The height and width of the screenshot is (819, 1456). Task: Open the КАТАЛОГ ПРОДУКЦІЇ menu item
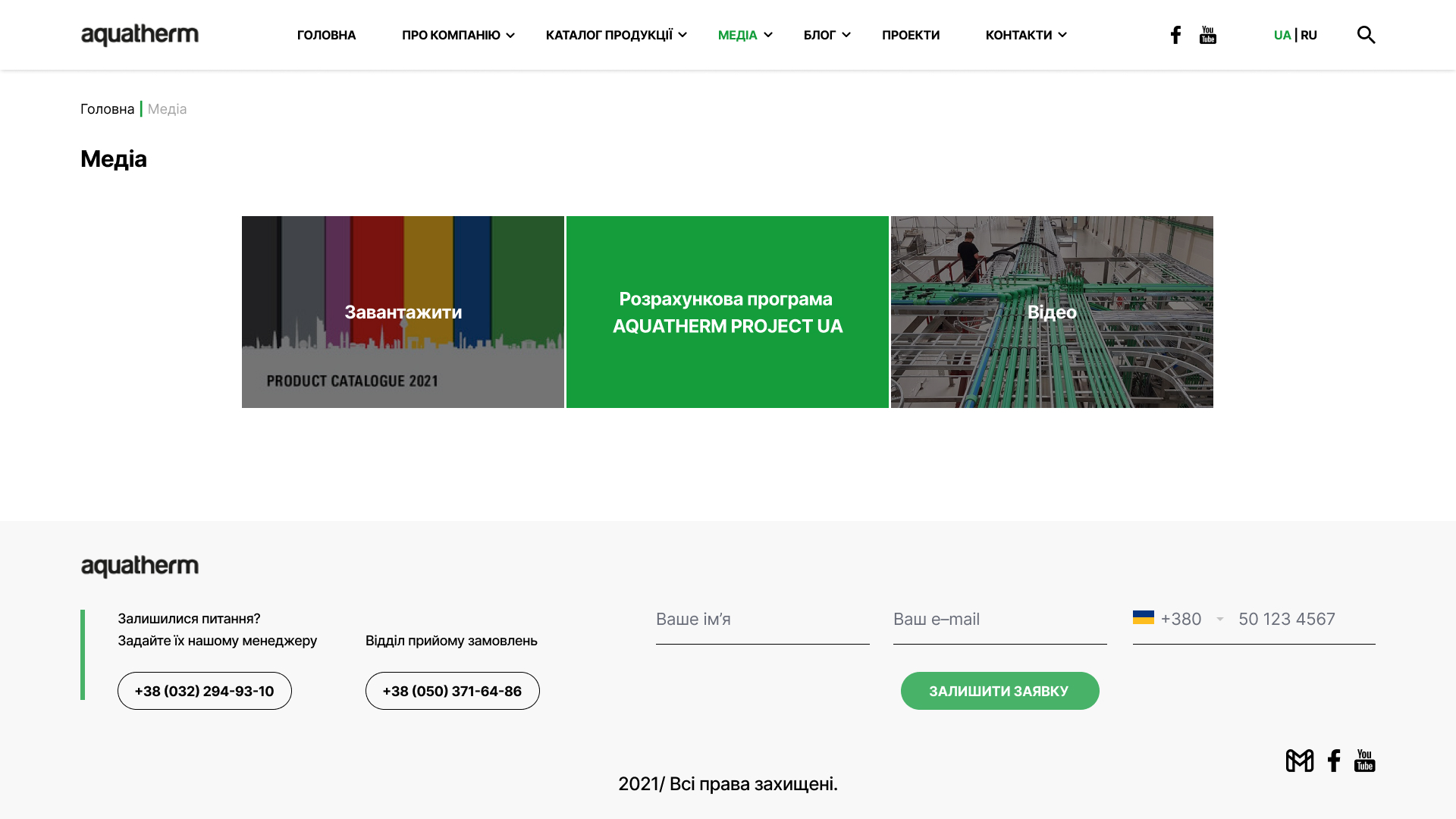point(609,35)
